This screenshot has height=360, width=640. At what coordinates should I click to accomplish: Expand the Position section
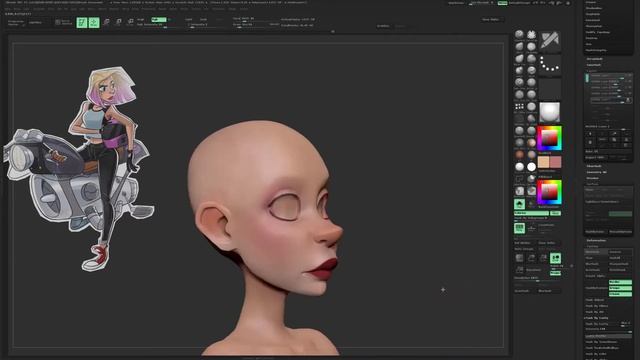coord(591,38)
